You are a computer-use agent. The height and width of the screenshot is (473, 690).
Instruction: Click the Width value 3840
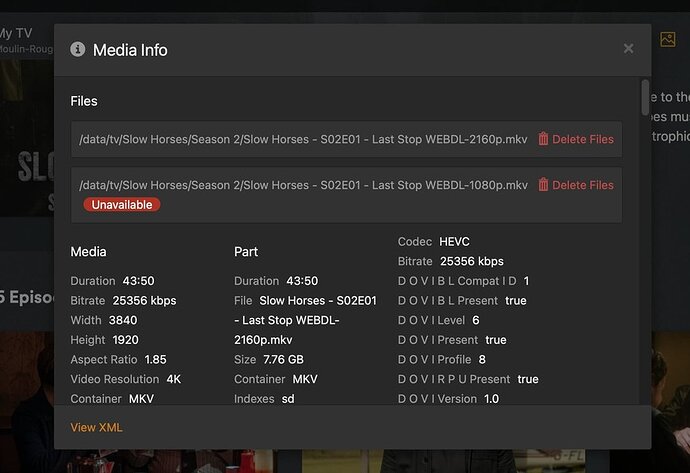point(123,320)
